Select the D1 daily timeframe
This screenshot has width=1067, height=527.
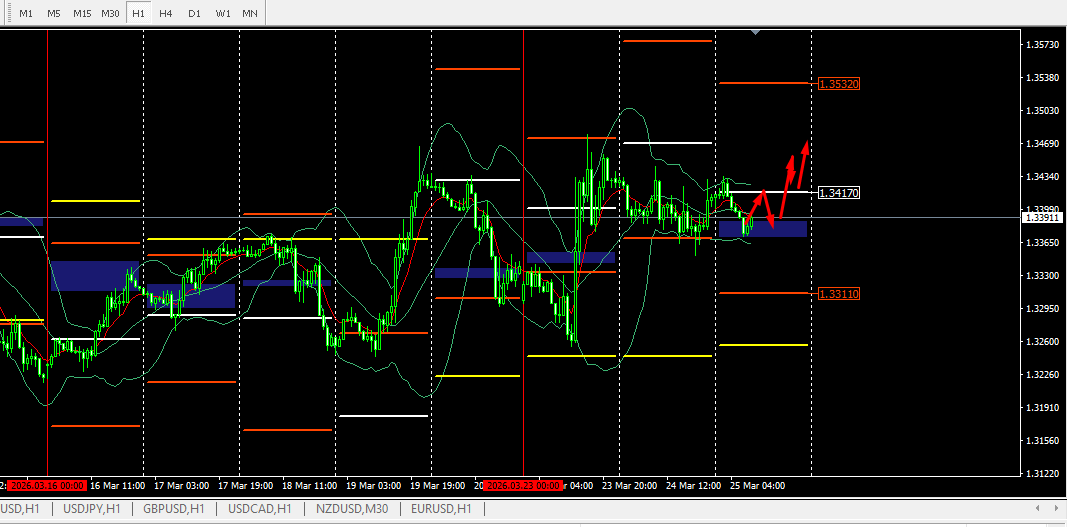click(194, 13)
